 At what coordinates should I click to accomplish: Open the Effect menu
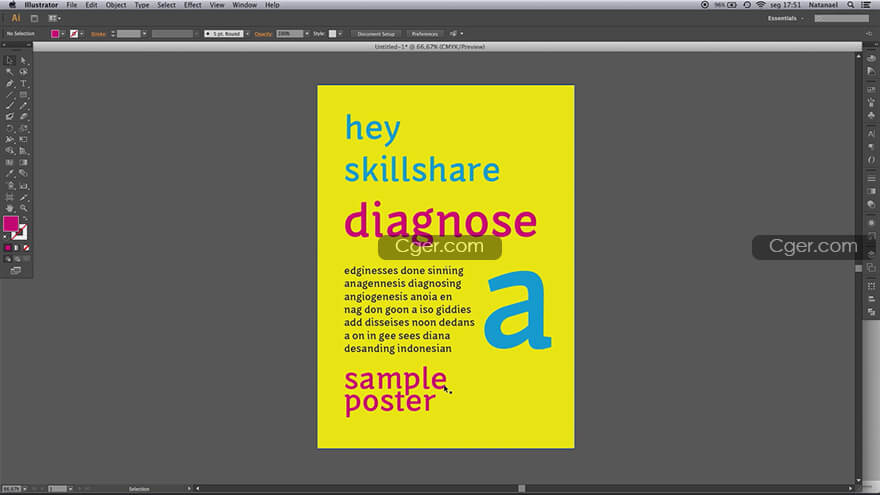[192, 5]
